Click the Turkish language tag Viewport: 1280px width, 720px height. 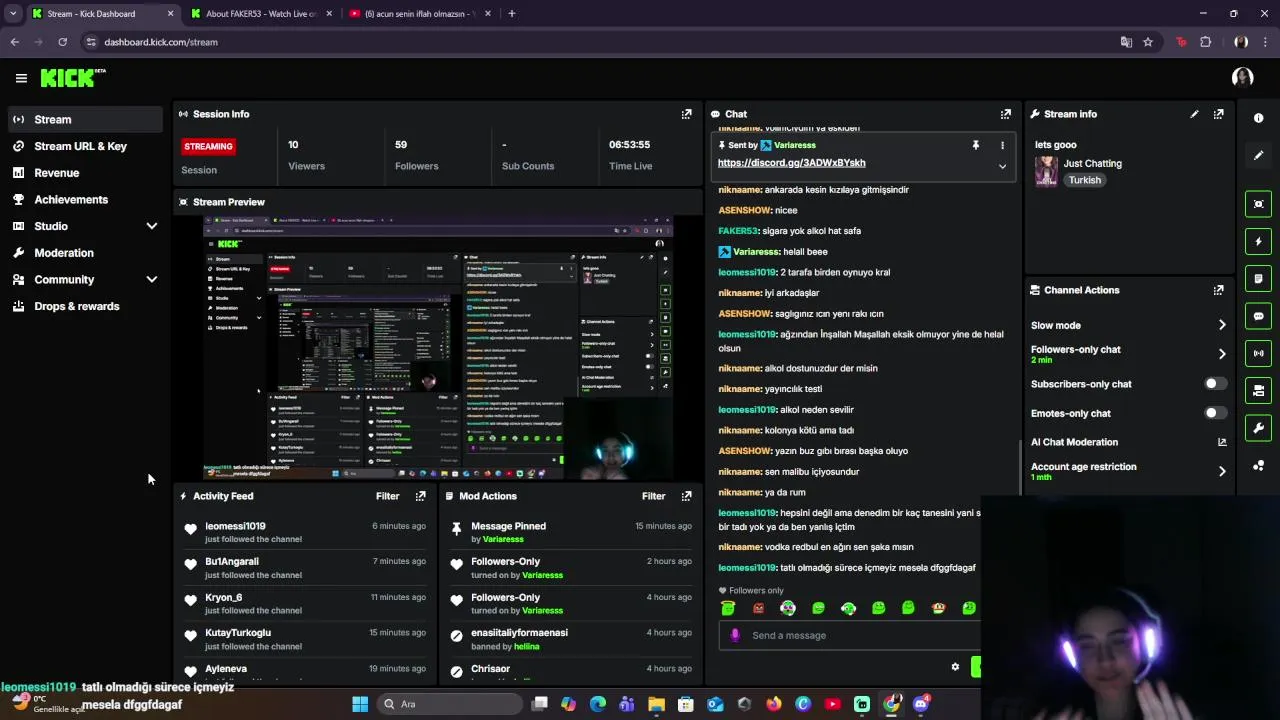click(x=1084, y=180)
